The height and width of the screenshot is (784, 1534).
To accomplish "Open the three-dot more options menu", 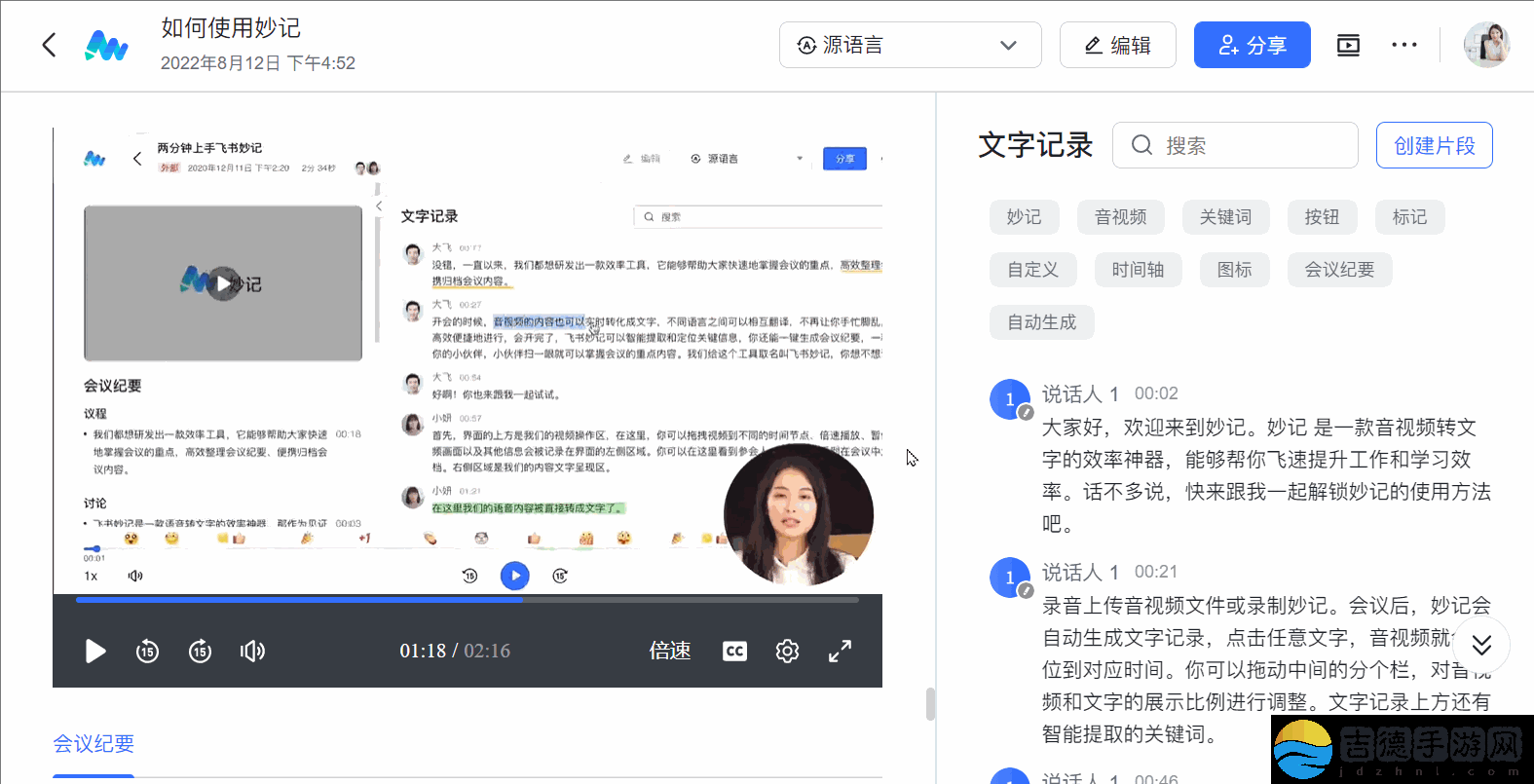I will (x=1403, y=45).
